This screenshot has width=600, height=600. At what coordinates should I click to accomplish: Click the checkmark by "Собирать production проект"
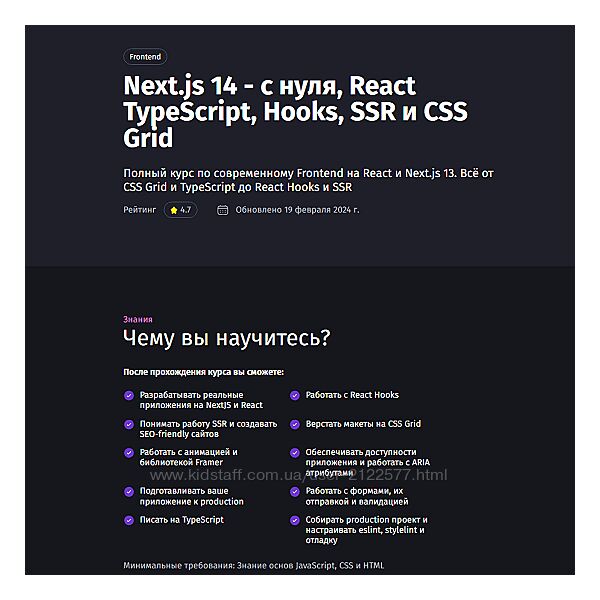pyautogui.click(x=295, y=520)
